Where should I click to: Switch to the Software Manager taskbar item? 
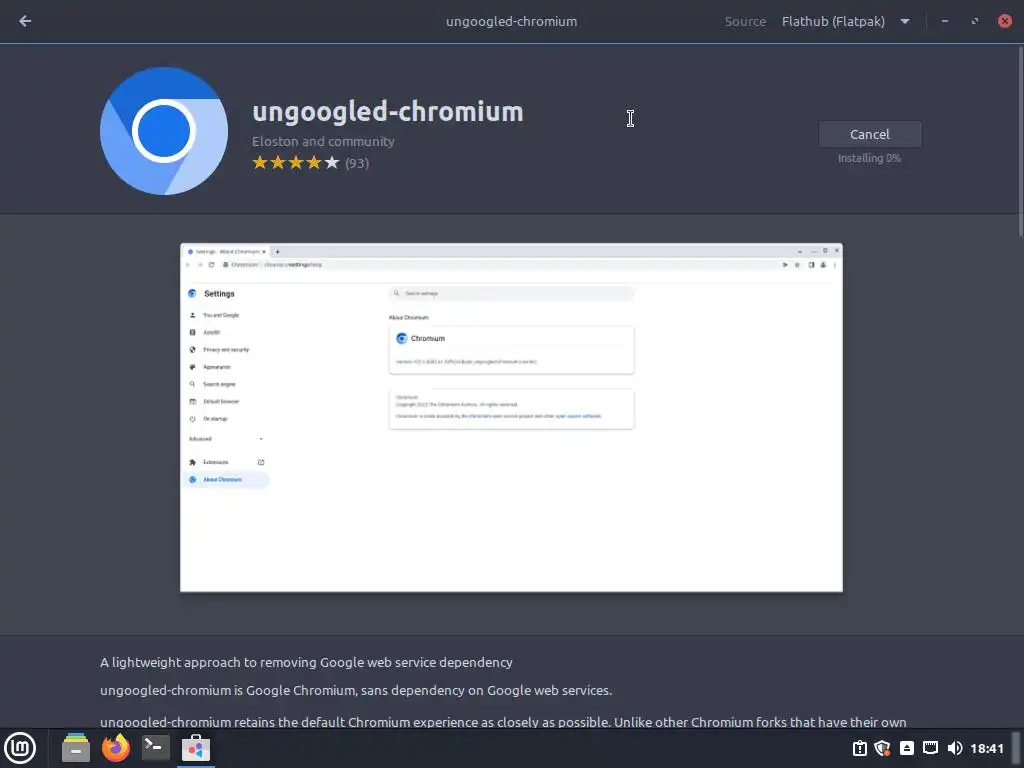[195, 748]
